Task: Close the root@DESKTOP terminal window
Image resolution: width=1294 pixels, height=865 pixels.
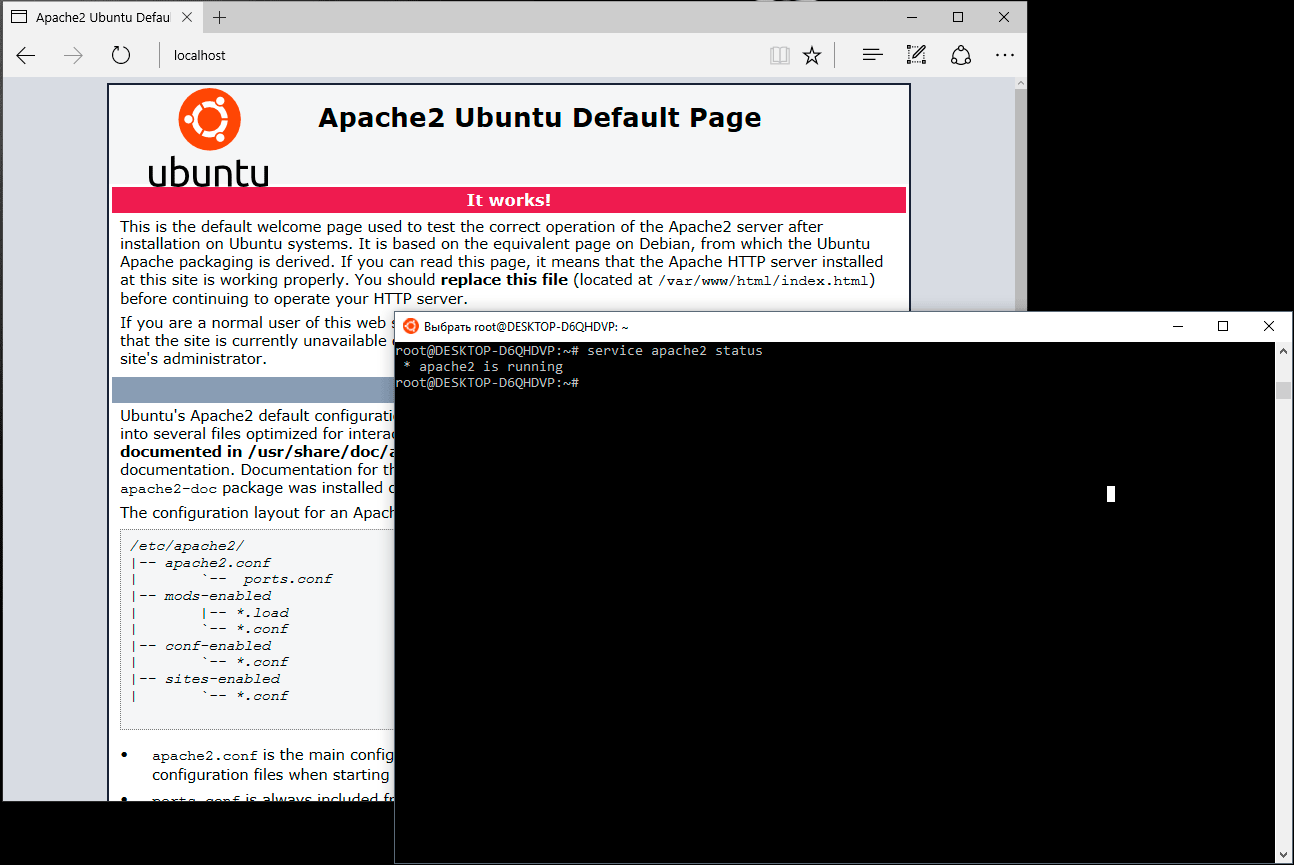Action: point(1269,326)
